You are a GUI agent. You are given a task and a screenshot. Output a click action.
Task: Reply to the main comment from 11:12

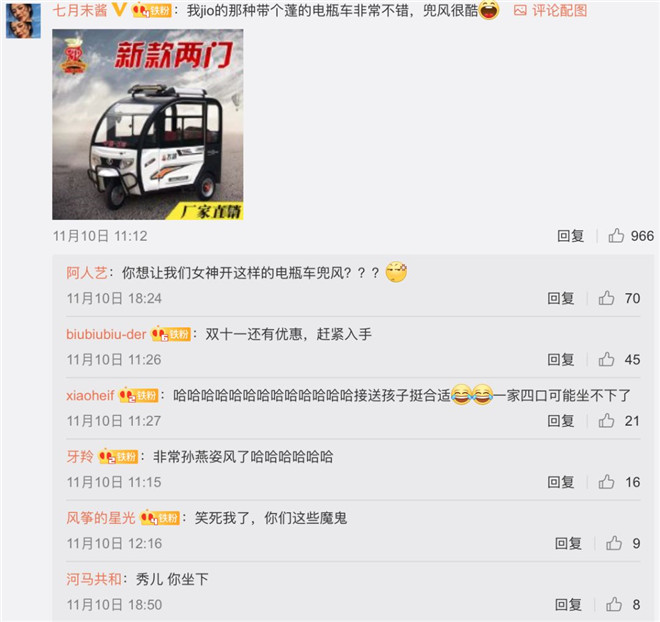[571, 236]
